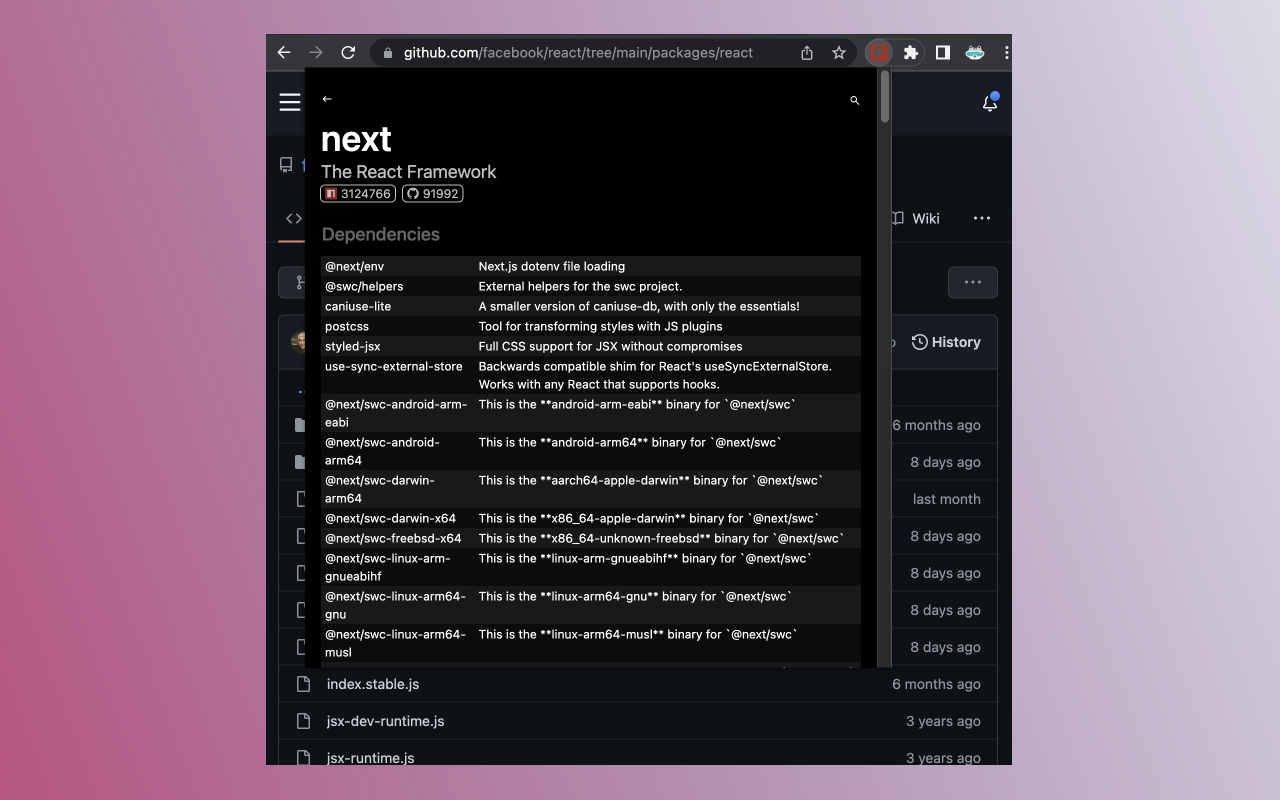1280x800 pixels.
Task: Bookmark page with the star icon
Action: pyautogui.click(x=839, y=53)
